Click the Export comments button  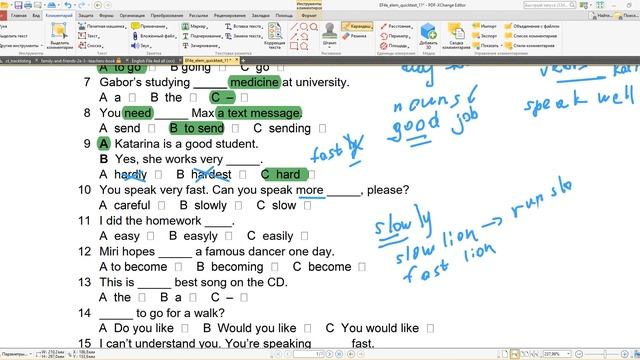pos(485,36)
